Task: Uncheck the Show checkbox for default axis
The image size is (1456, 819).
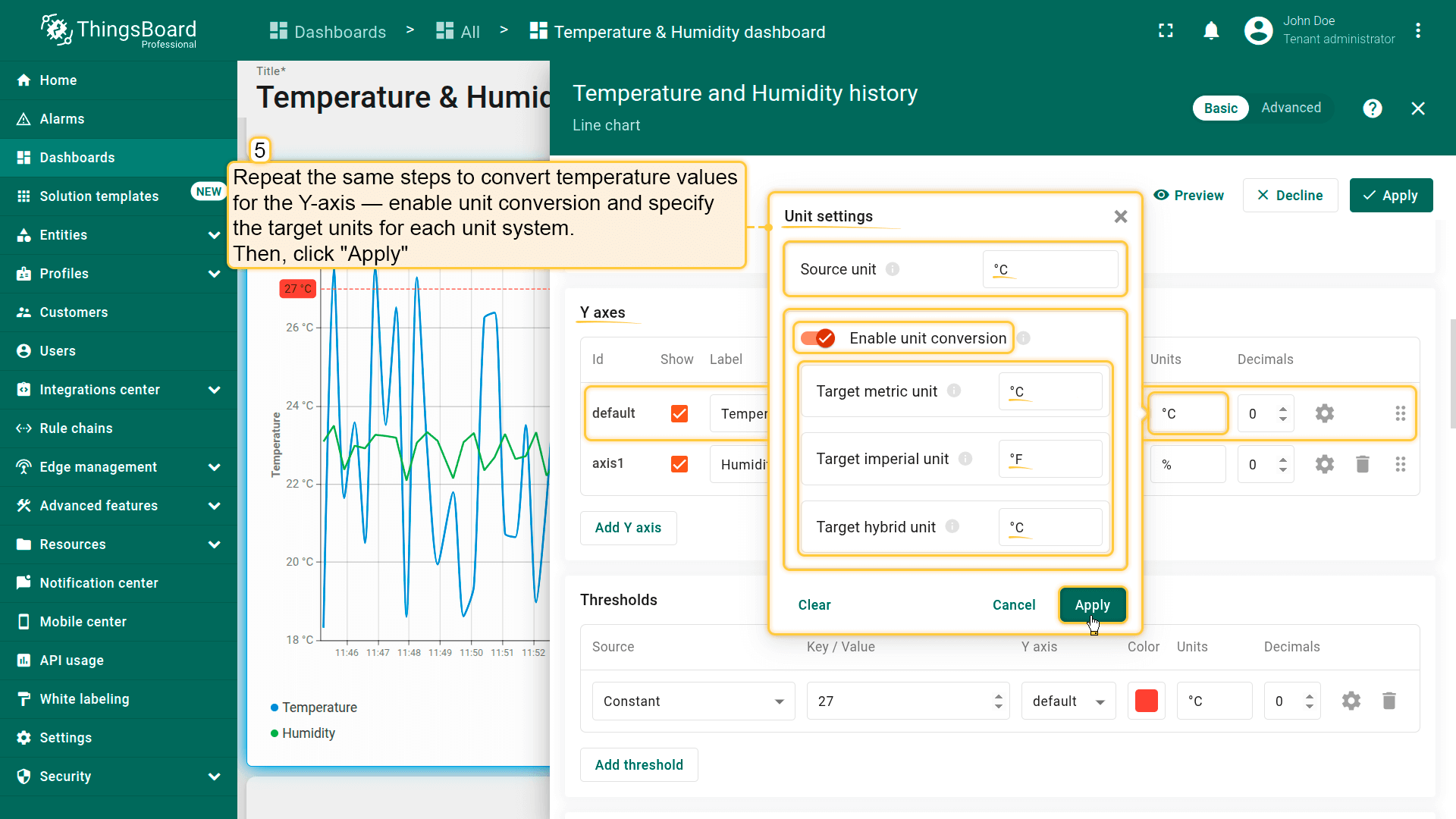Action: click(x=679, y=413)
